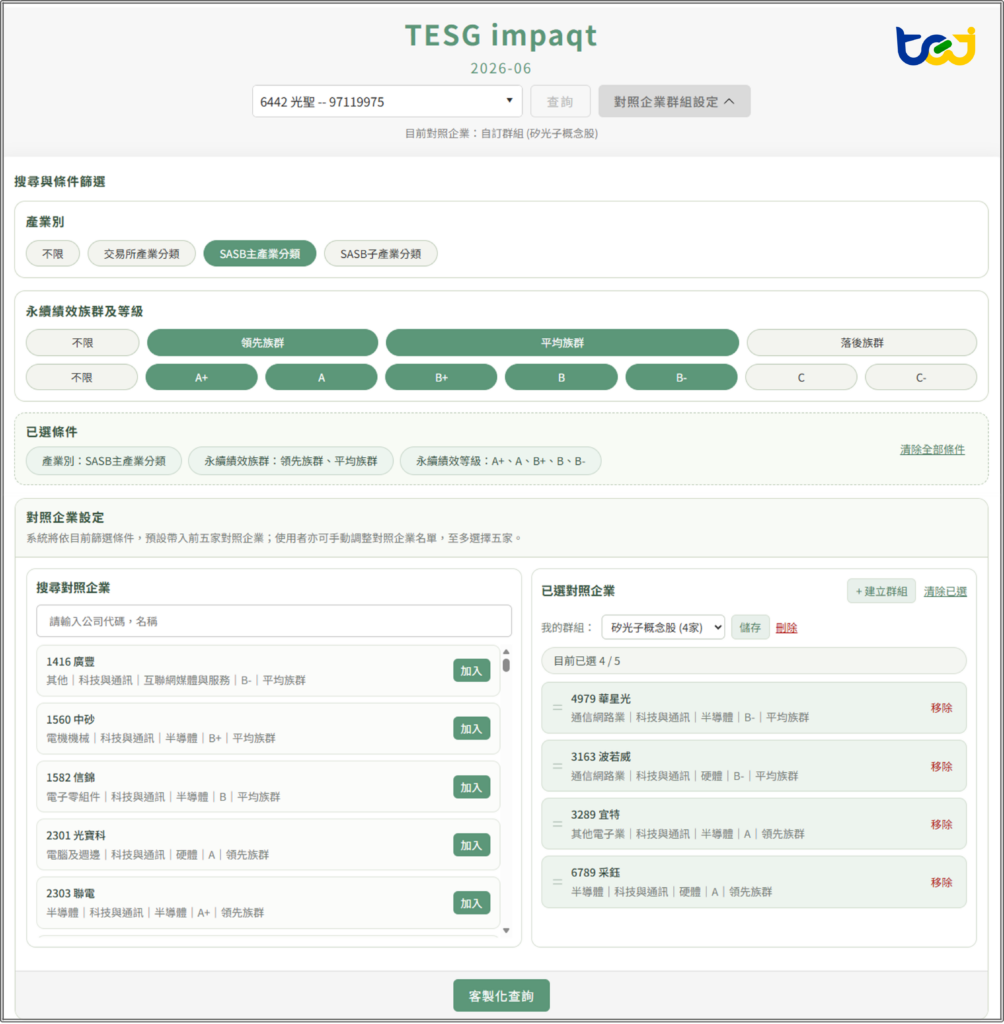Click the TESG impaqt title

coord(501,35)
